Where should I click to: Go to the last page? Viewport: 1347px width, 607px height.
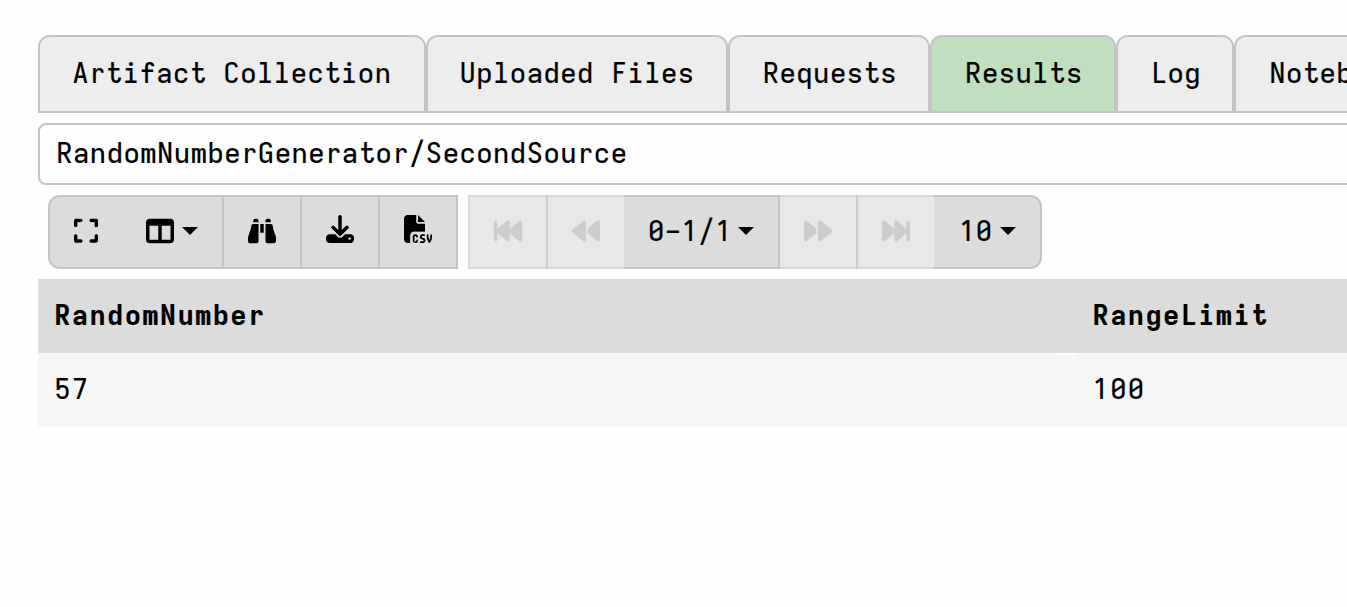pos(896,232)
